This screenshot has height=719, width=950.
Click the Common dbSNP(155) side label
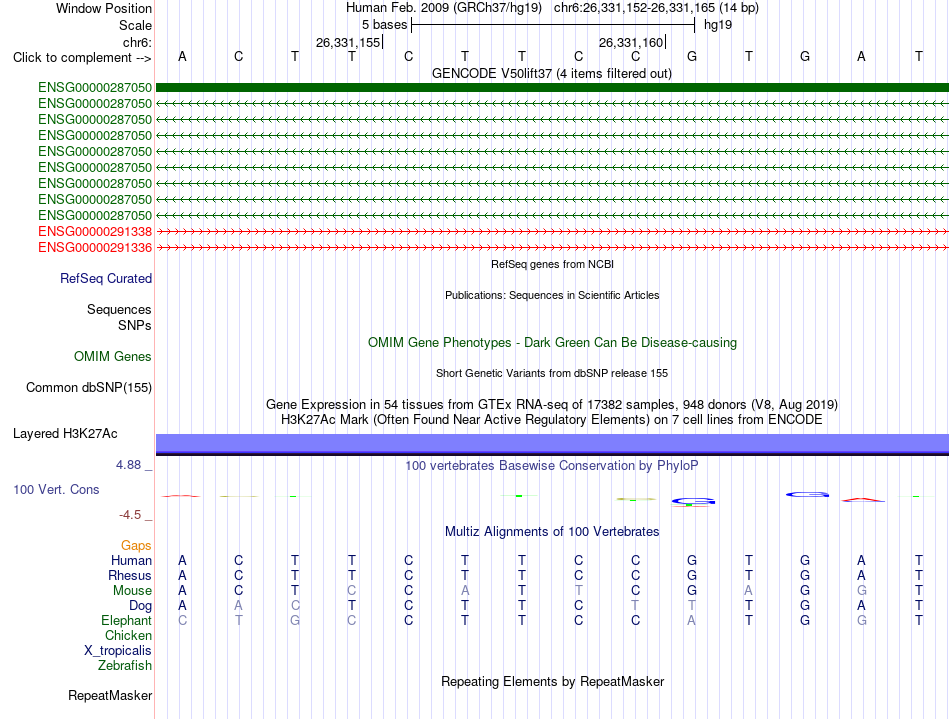pos(89,388)
